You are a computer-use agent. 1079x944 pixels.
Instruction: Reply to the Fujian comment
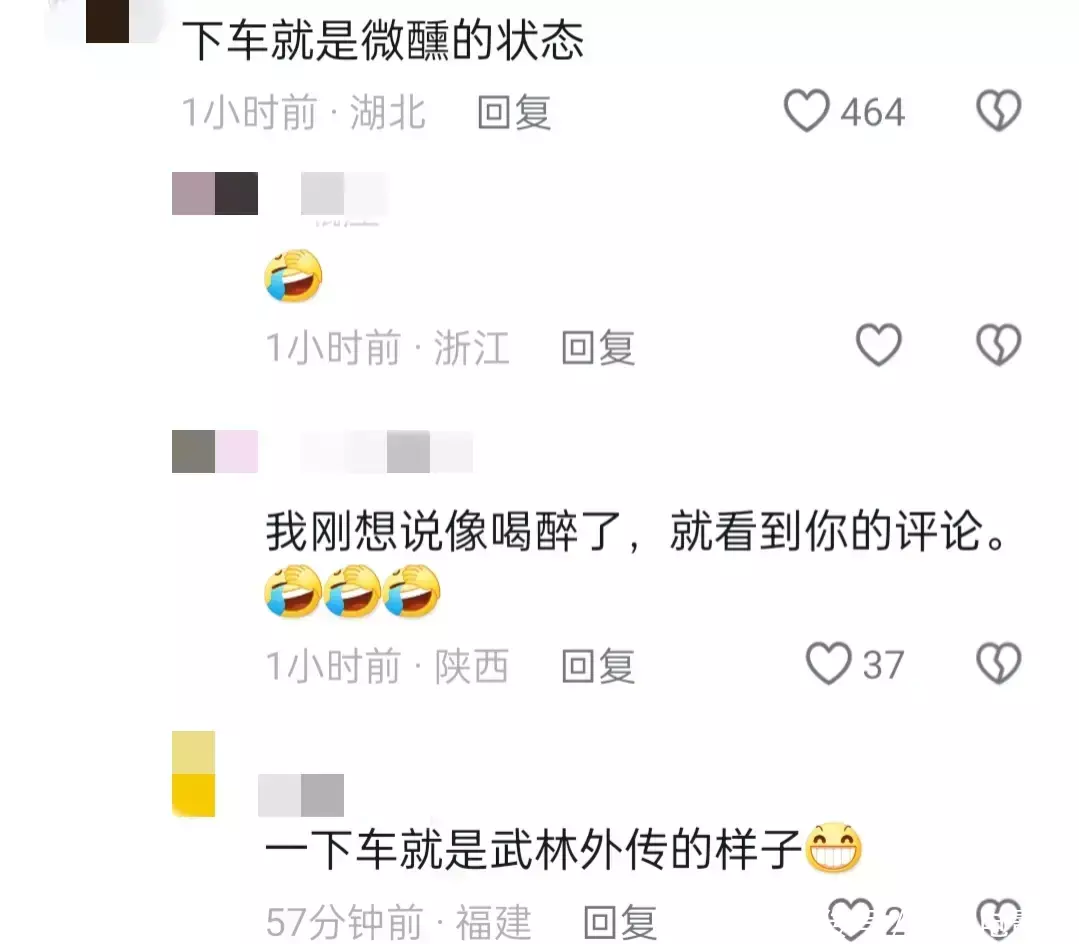tap(620, 922)
